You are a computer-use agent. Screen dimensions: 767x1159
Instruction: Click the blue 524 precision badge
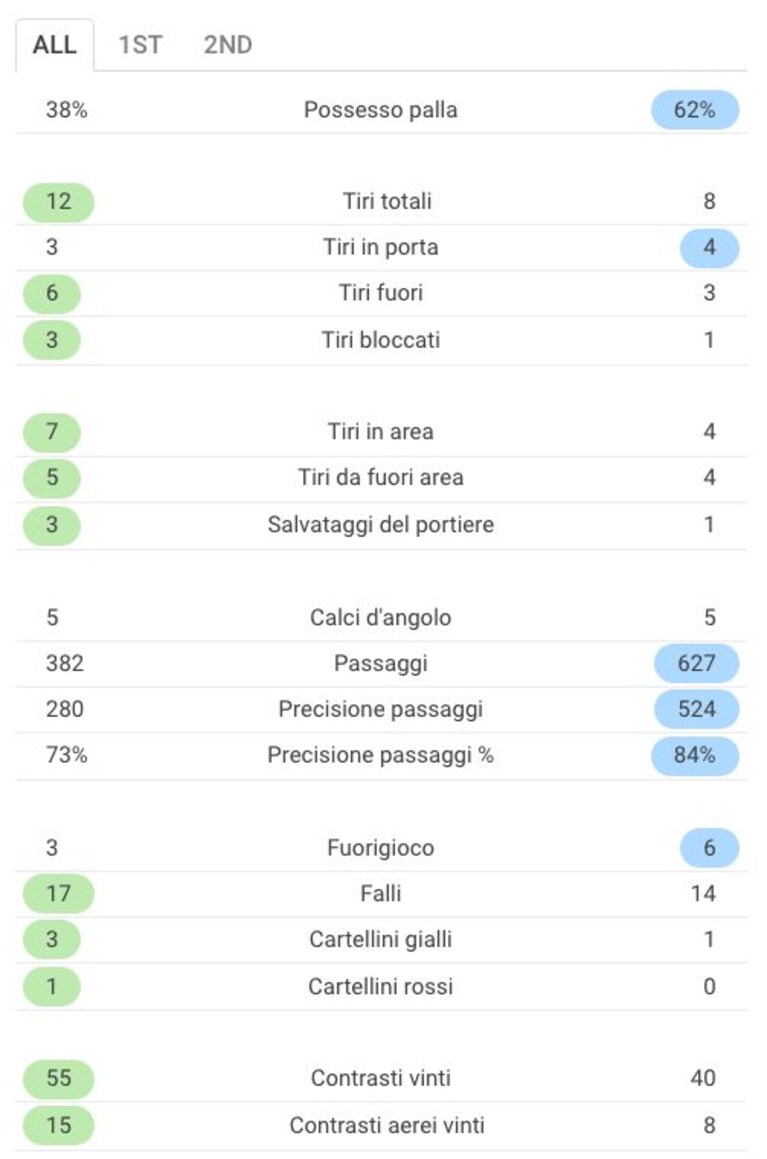[x=696, y=710]
